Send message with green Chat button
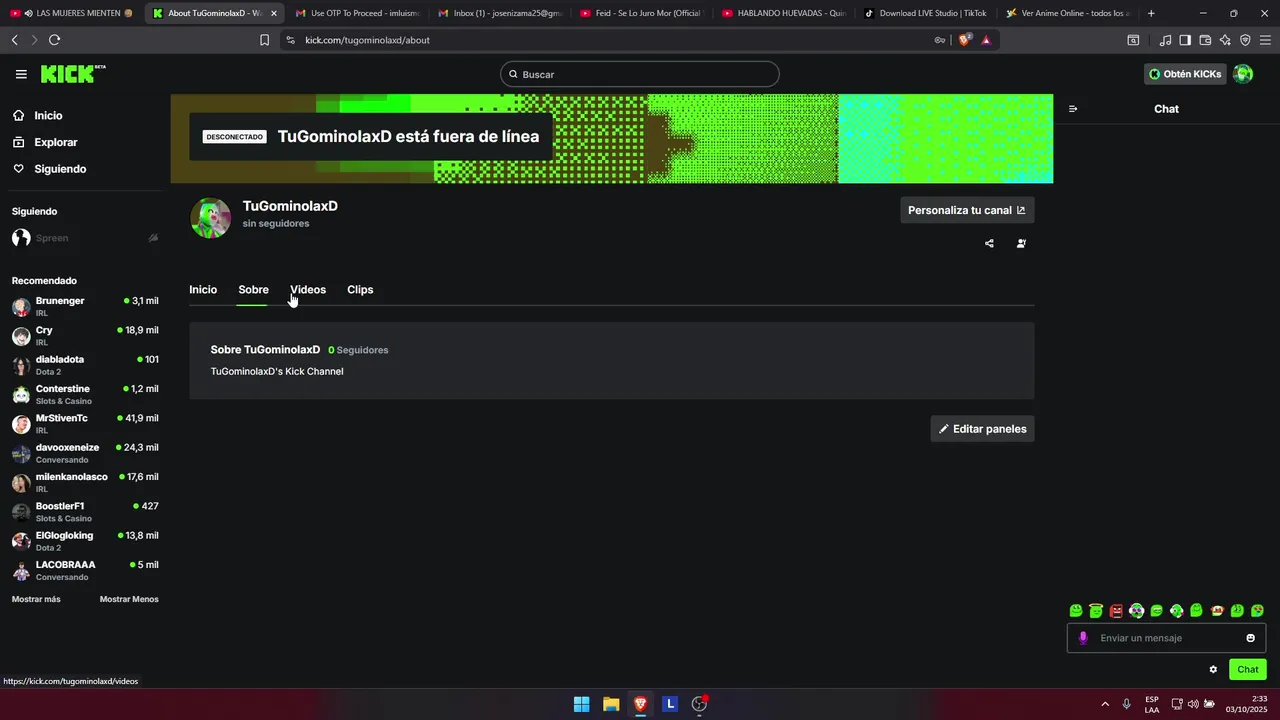 [x=1247, y=670]
